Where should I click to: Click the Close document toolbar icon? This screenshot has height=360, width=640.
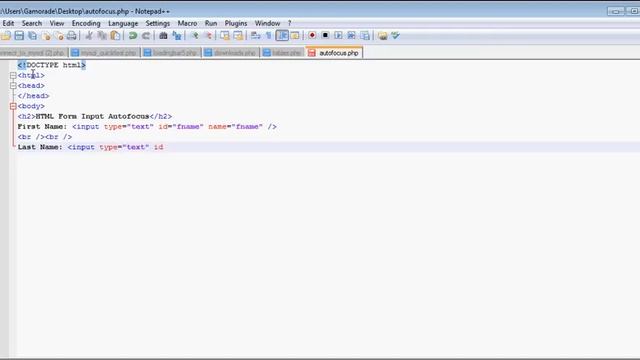click(x=46, y=36)
